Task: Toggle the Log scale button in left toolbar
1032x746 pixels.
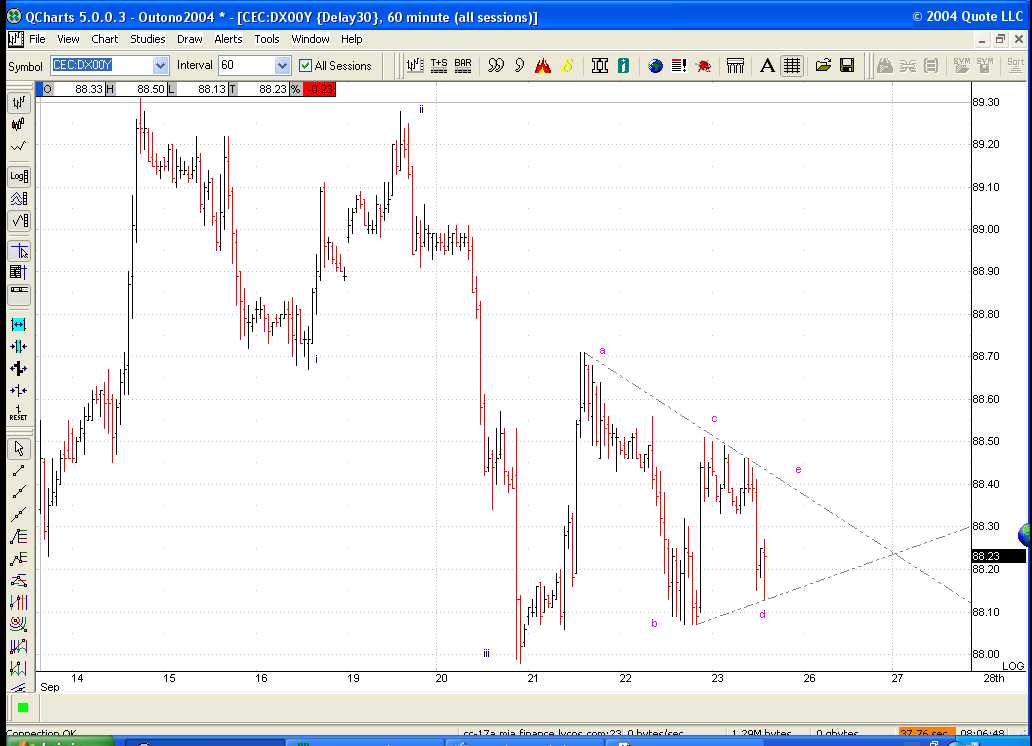Action: (x=18, y=176)
